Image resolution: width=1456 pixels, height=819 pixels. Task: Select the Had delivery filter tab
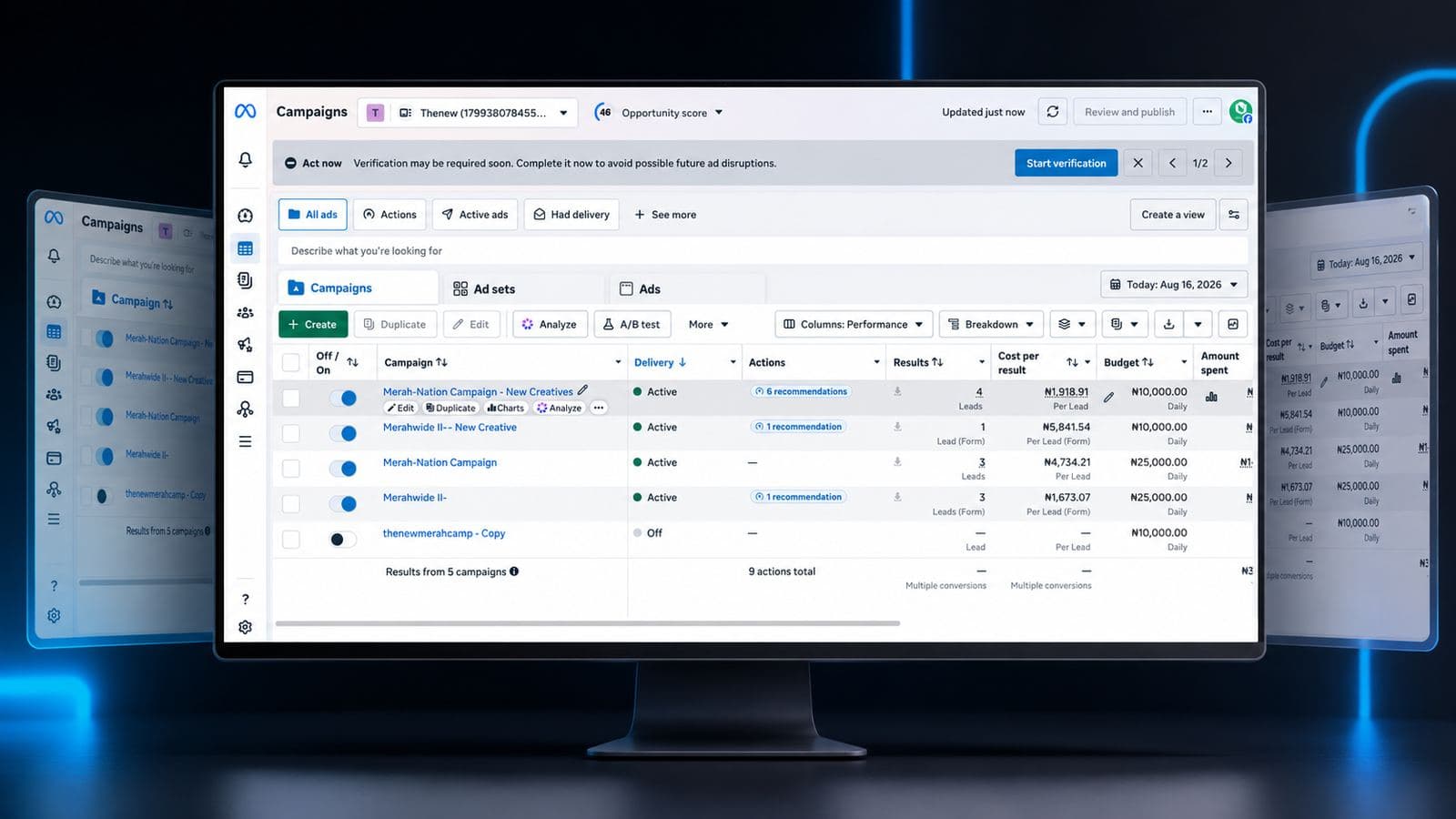click(x=571, y=215)
